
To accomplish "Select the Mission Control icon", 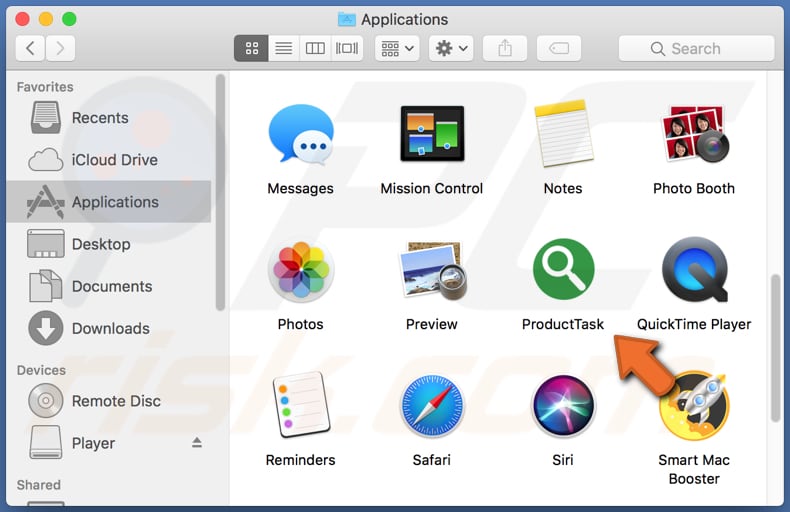I will pyautogui.click(x=432, y=135).
